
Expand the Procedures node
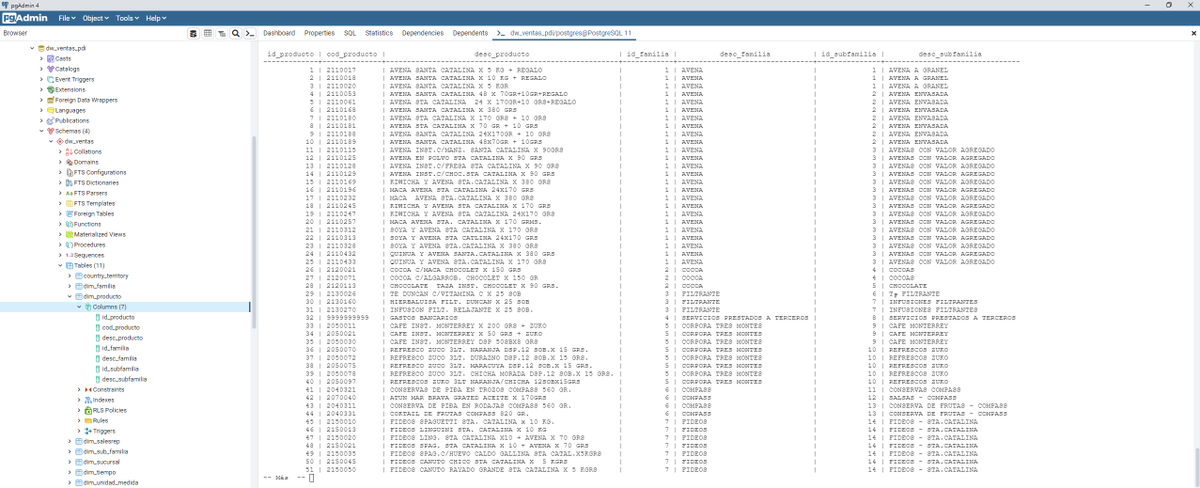(x=60, y=244)
